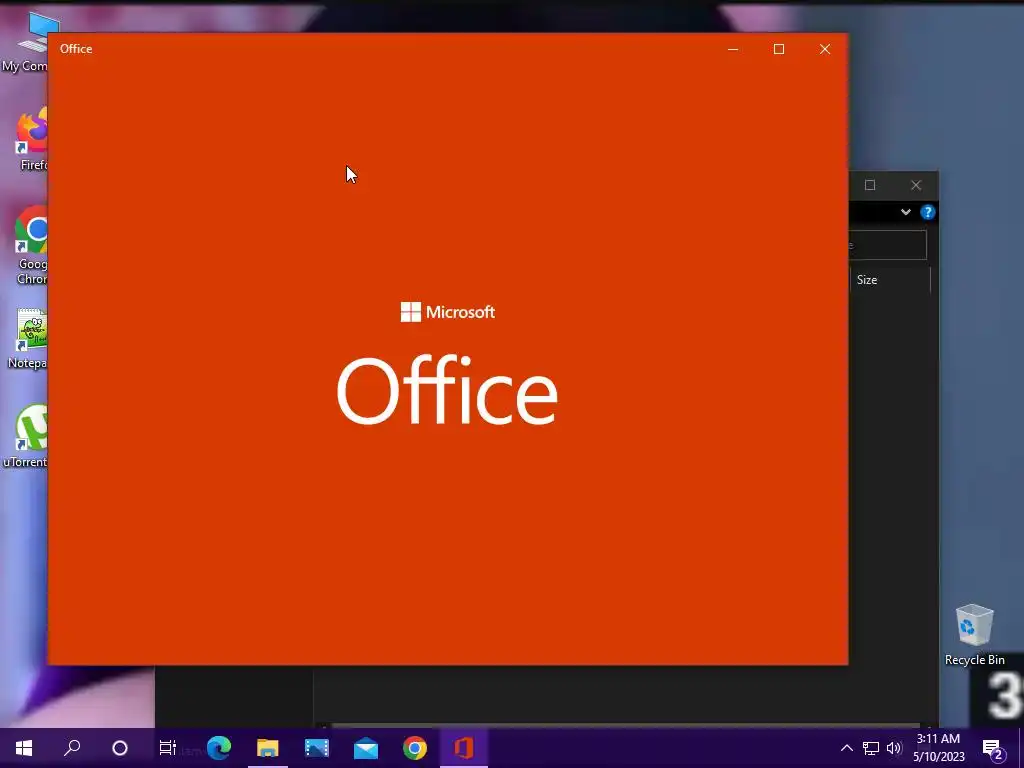Open the Windows Start menu
The width and height of the screenshot is (1024, 768).
point(24,748)
